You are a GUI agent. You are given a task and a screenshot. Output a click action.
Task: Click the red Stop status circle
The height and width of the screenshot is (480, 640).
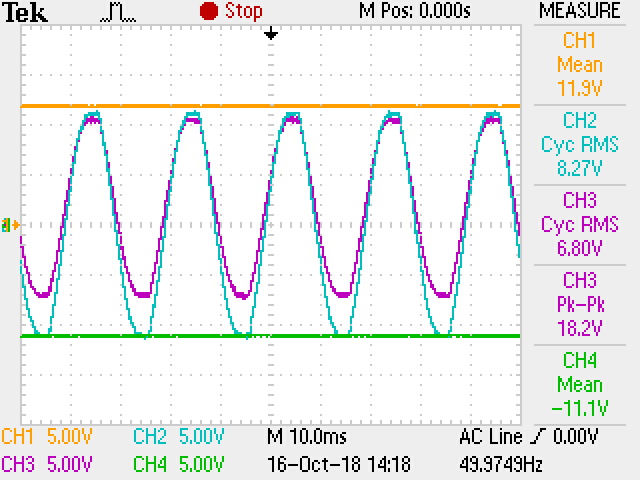(209, 11)
